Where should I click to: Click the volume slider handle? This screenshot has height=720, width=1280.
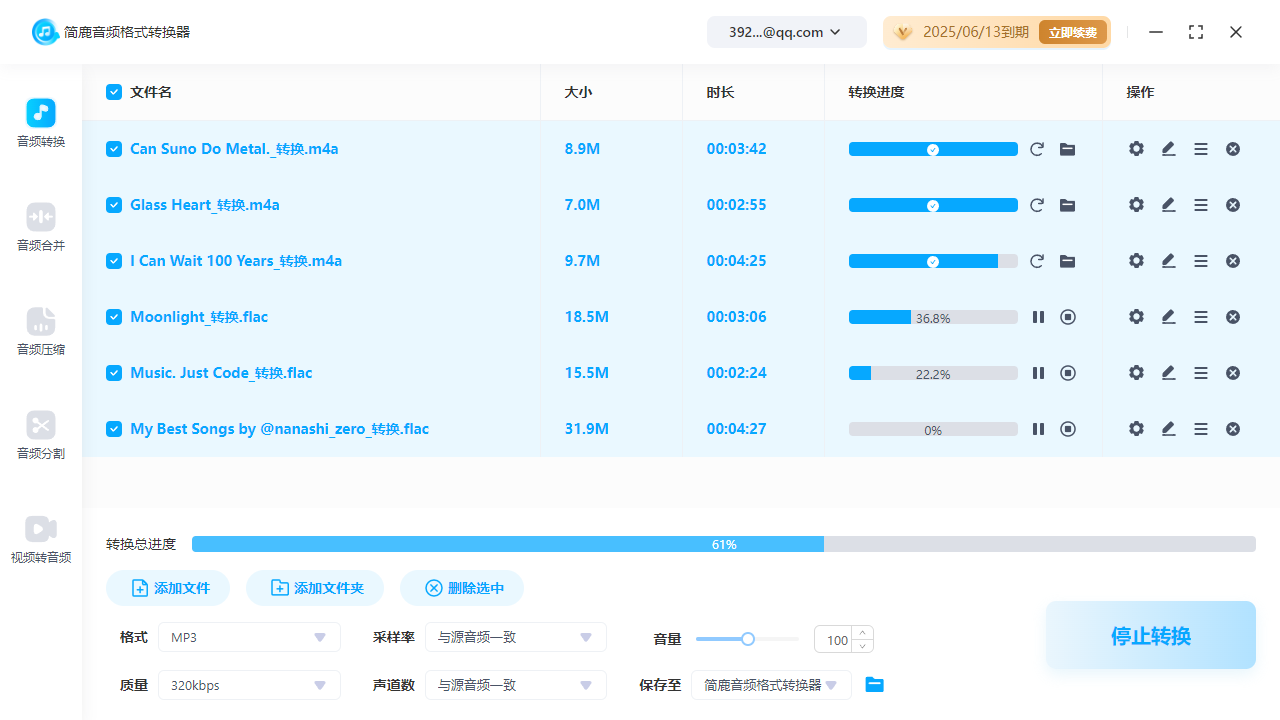tap(747, 639)
